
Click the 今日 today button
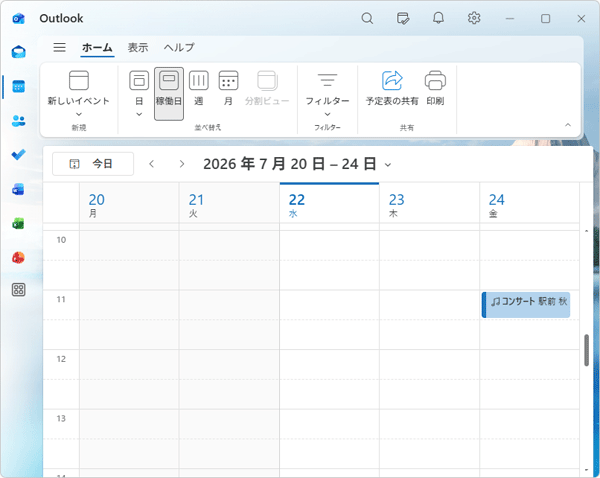[x=93, y=164]
